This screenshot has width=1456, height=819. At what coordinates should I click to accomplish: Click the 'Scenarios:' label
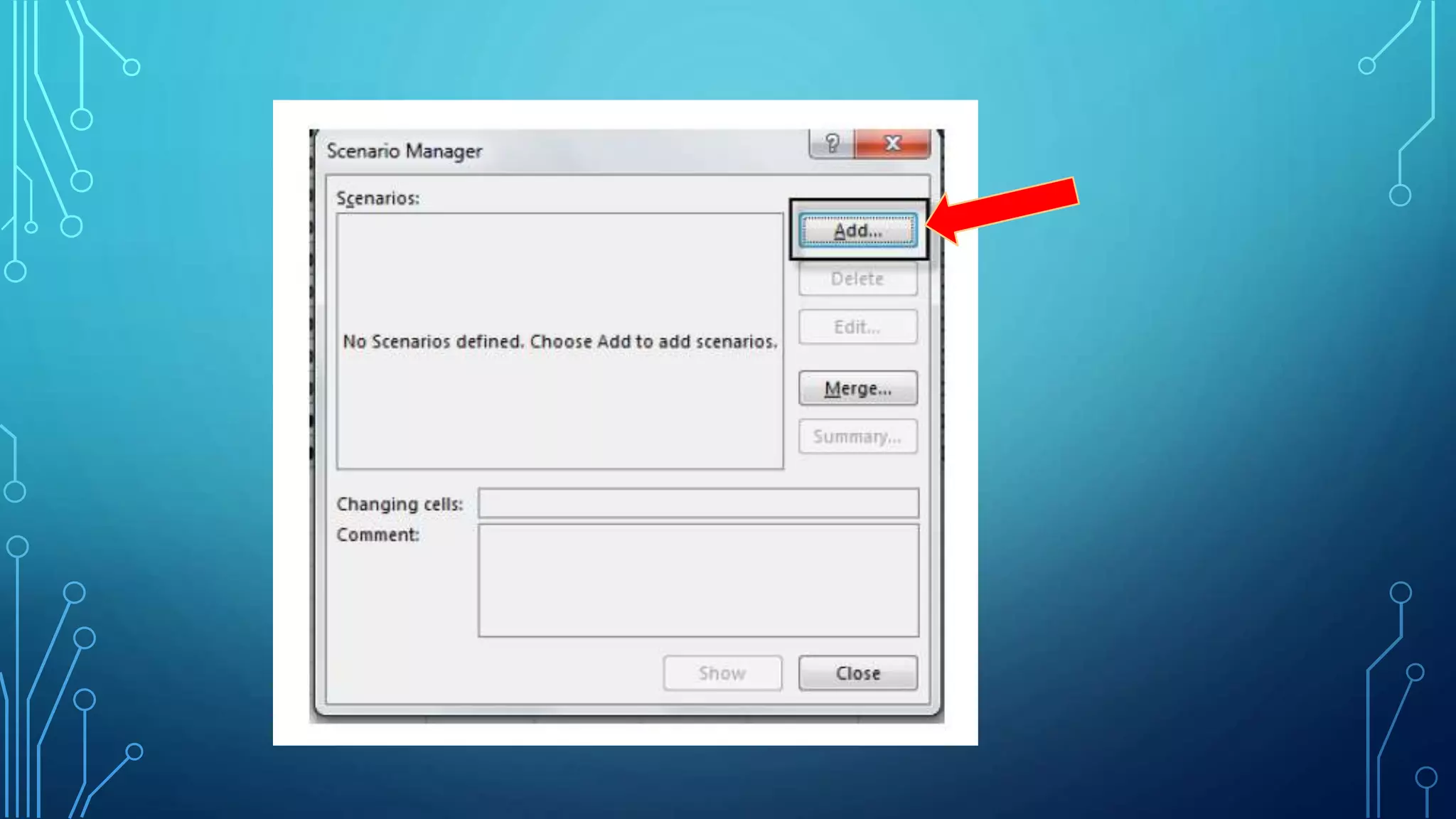[x=378, y=198]
